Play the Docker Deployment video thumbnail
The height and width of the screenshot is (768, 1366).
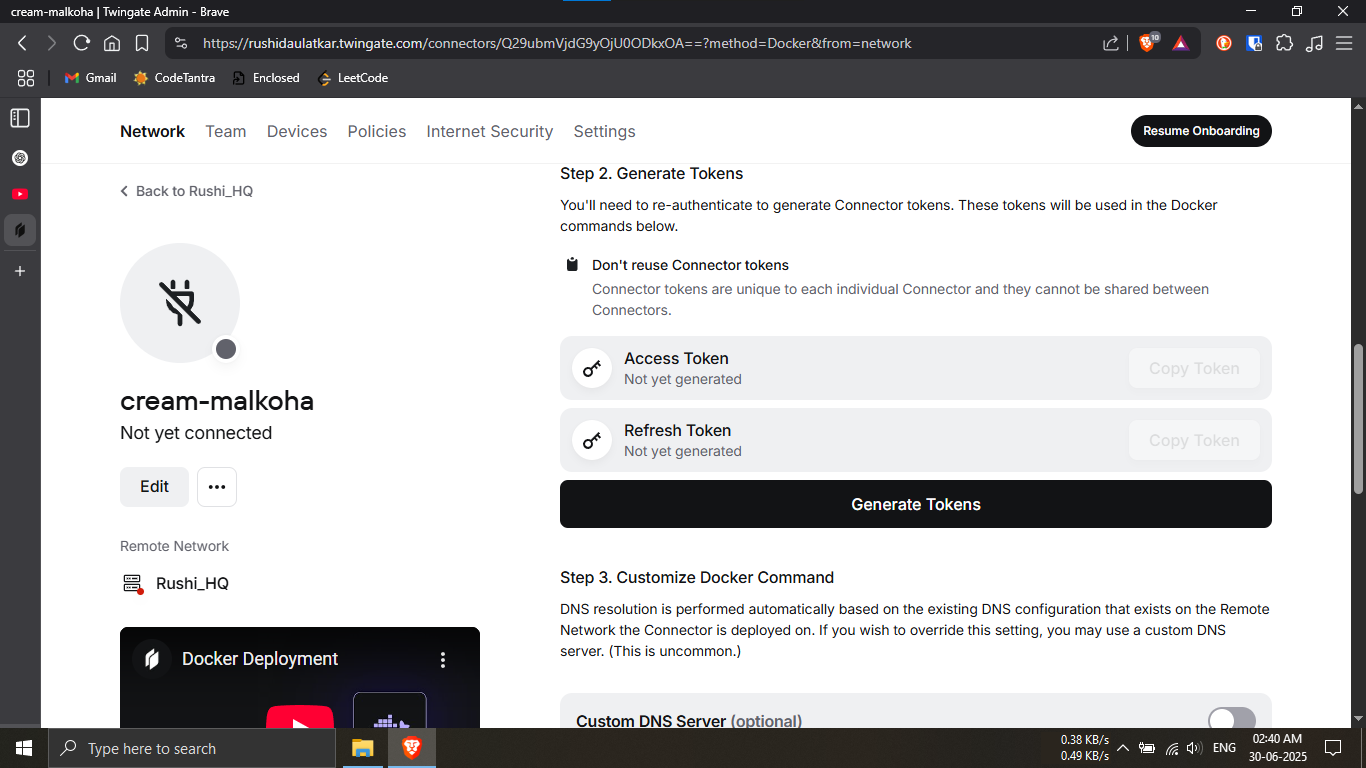click(300, 716)
